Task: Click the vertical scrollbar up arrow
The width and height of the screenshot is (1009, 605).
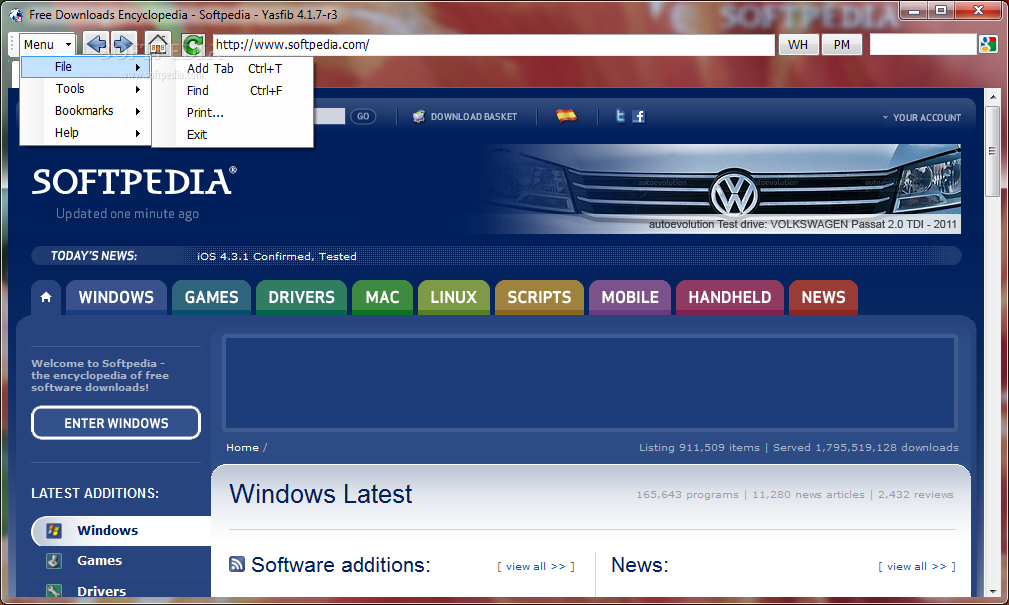Action: pyautogui.click(x=993, y=97)
